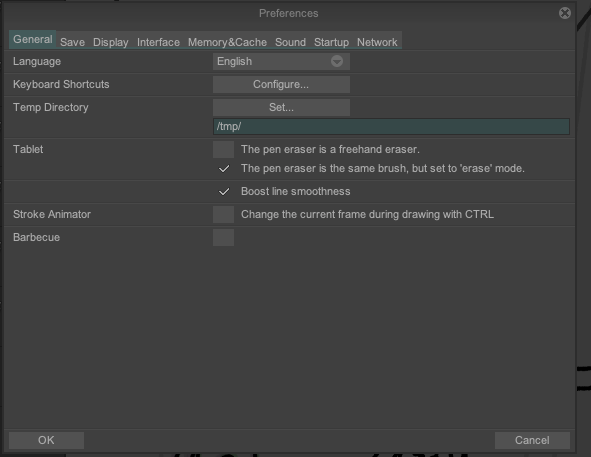Close the Preferences dialog with X icon
The height and width of the screenshot is (457, 591).
click(565, 13)
